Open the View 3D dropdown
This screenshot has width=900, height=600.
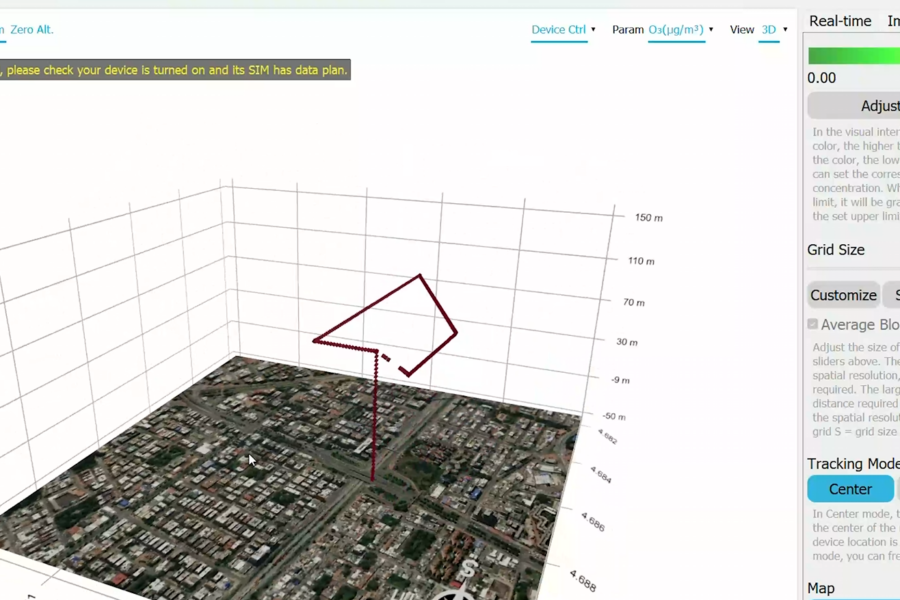click(772, 30)
